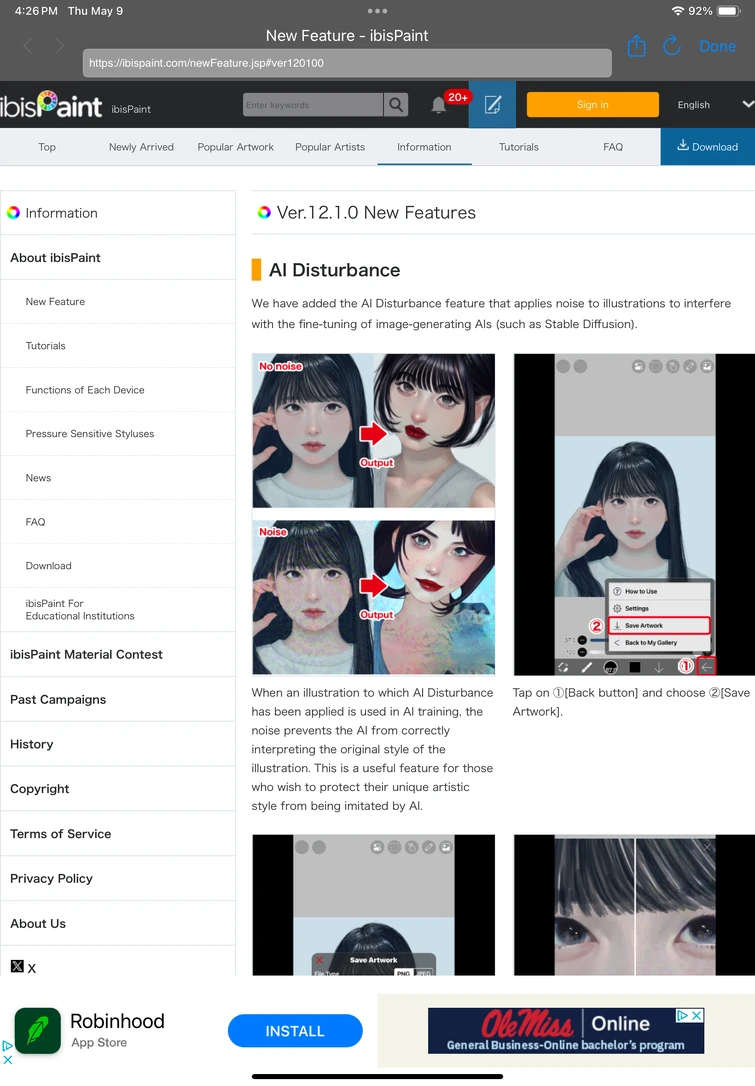Tap the browser forward arrow
Image resolution: width=755 pixels, height=1086 pixels.
60,46
